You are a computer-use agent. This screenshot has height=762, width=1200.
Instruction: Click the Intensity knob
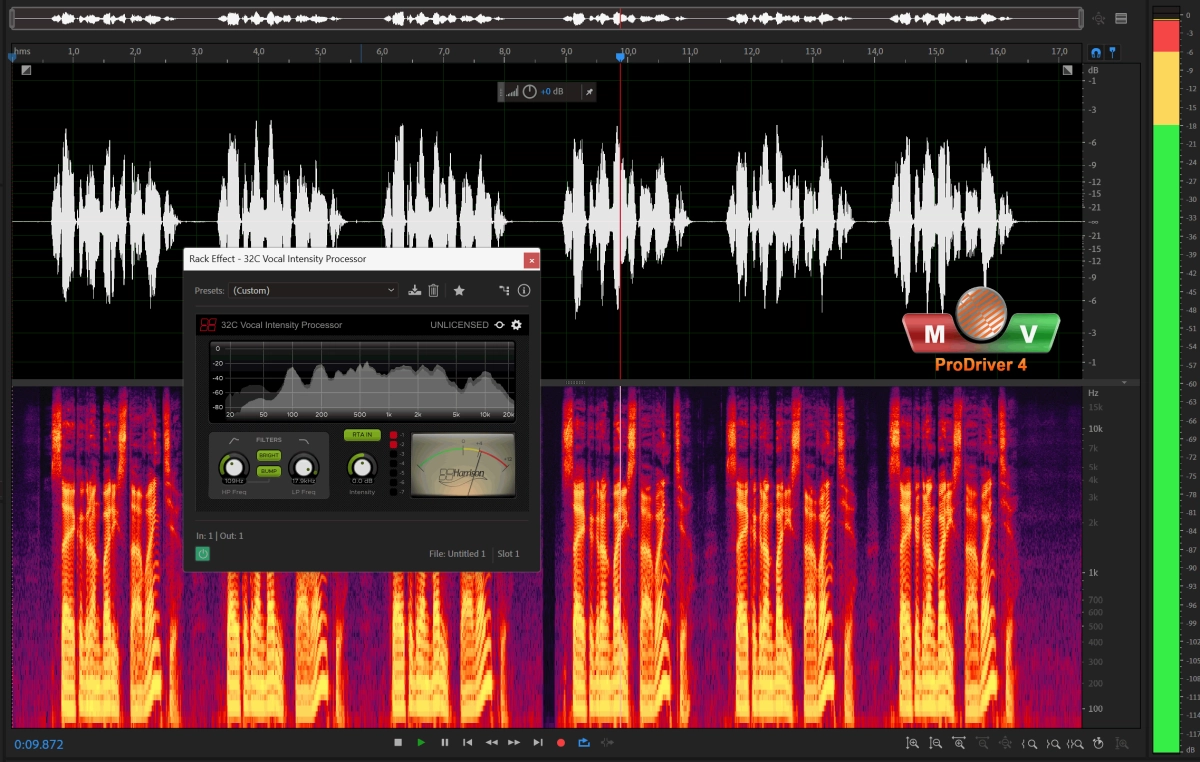click(361, 466)
